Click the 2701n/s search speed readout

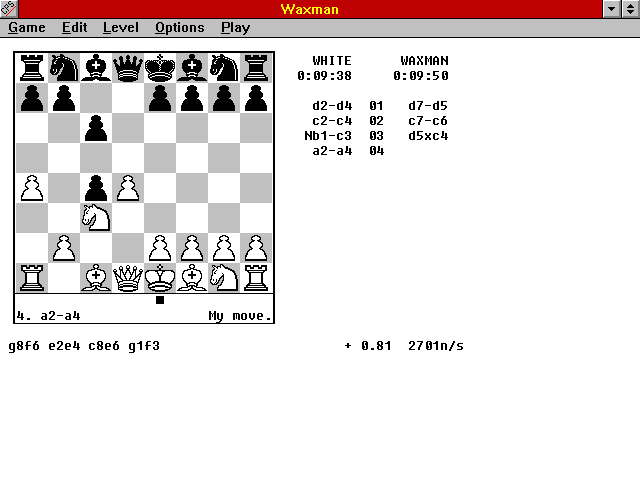[436, 346]
